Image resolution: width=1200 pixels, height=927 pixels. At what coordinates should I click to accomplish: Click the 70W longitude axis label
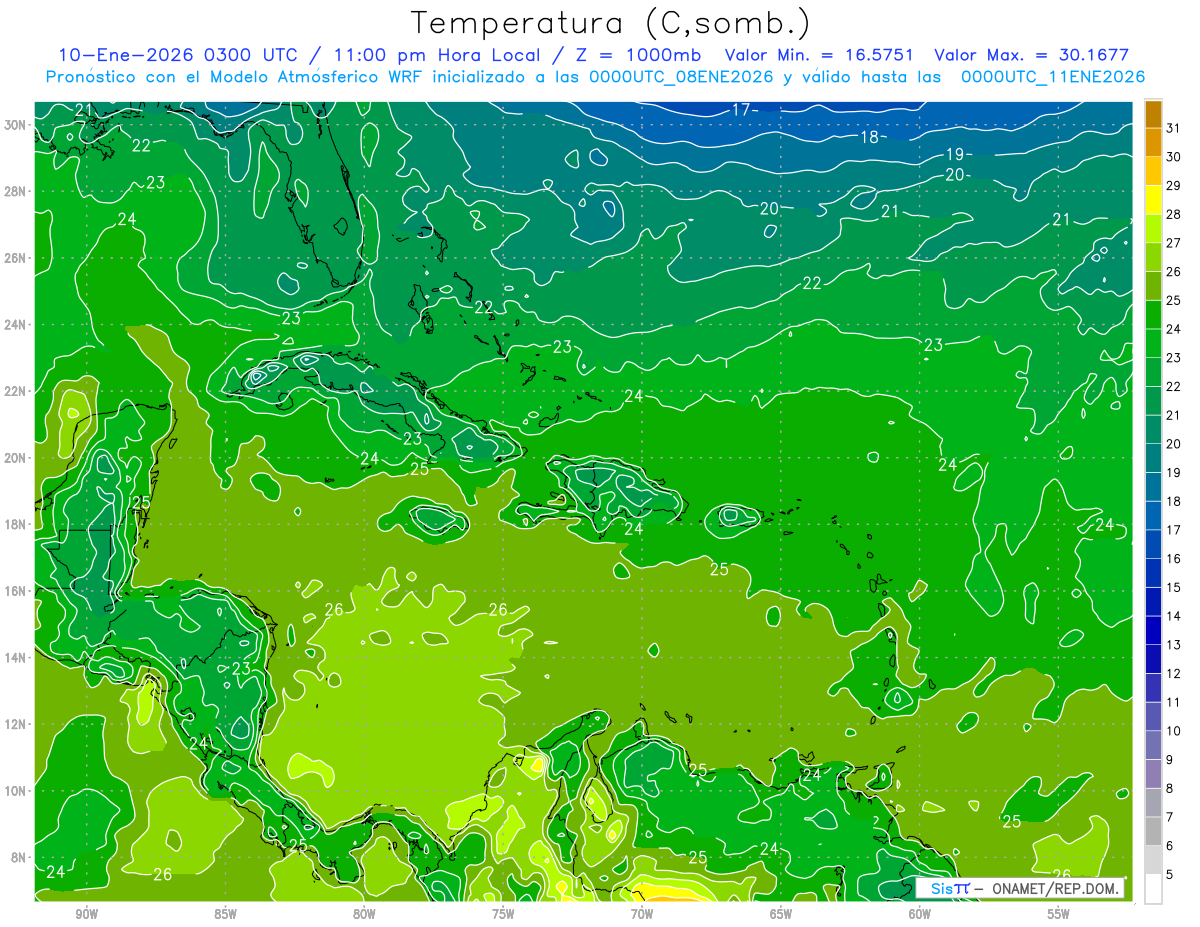(x=642, y=914)
